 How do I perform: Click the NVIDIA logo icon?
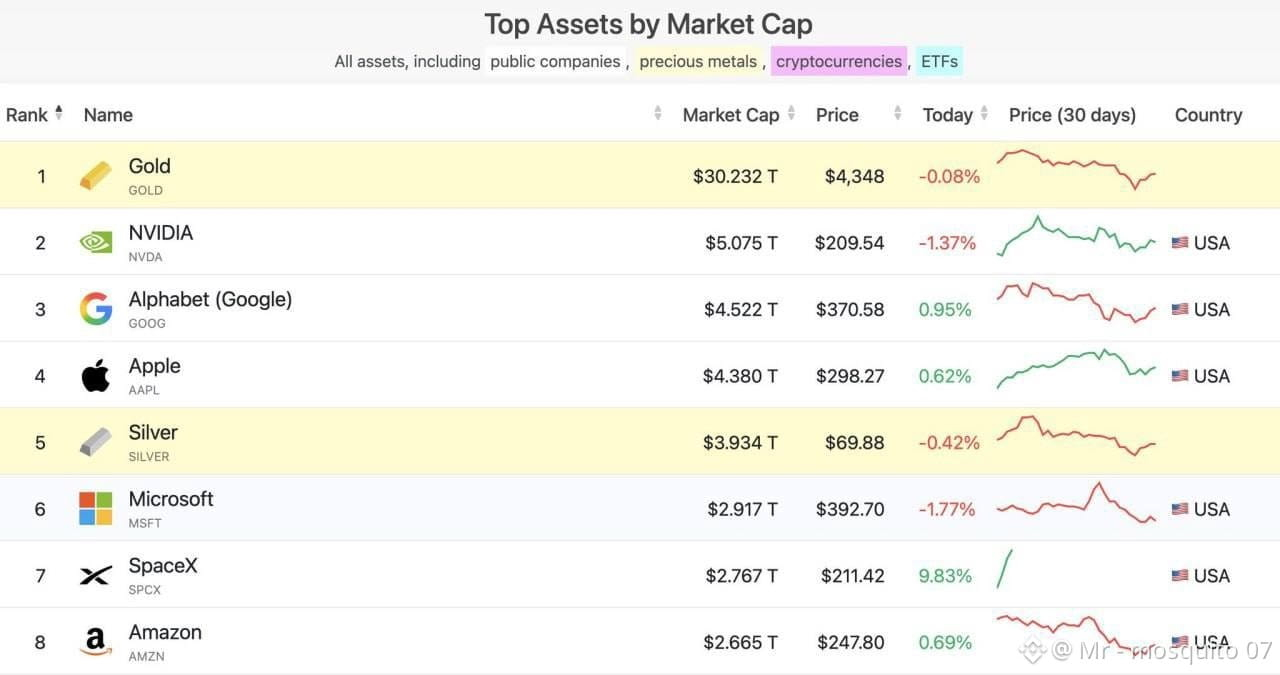(x=96, y=243)
